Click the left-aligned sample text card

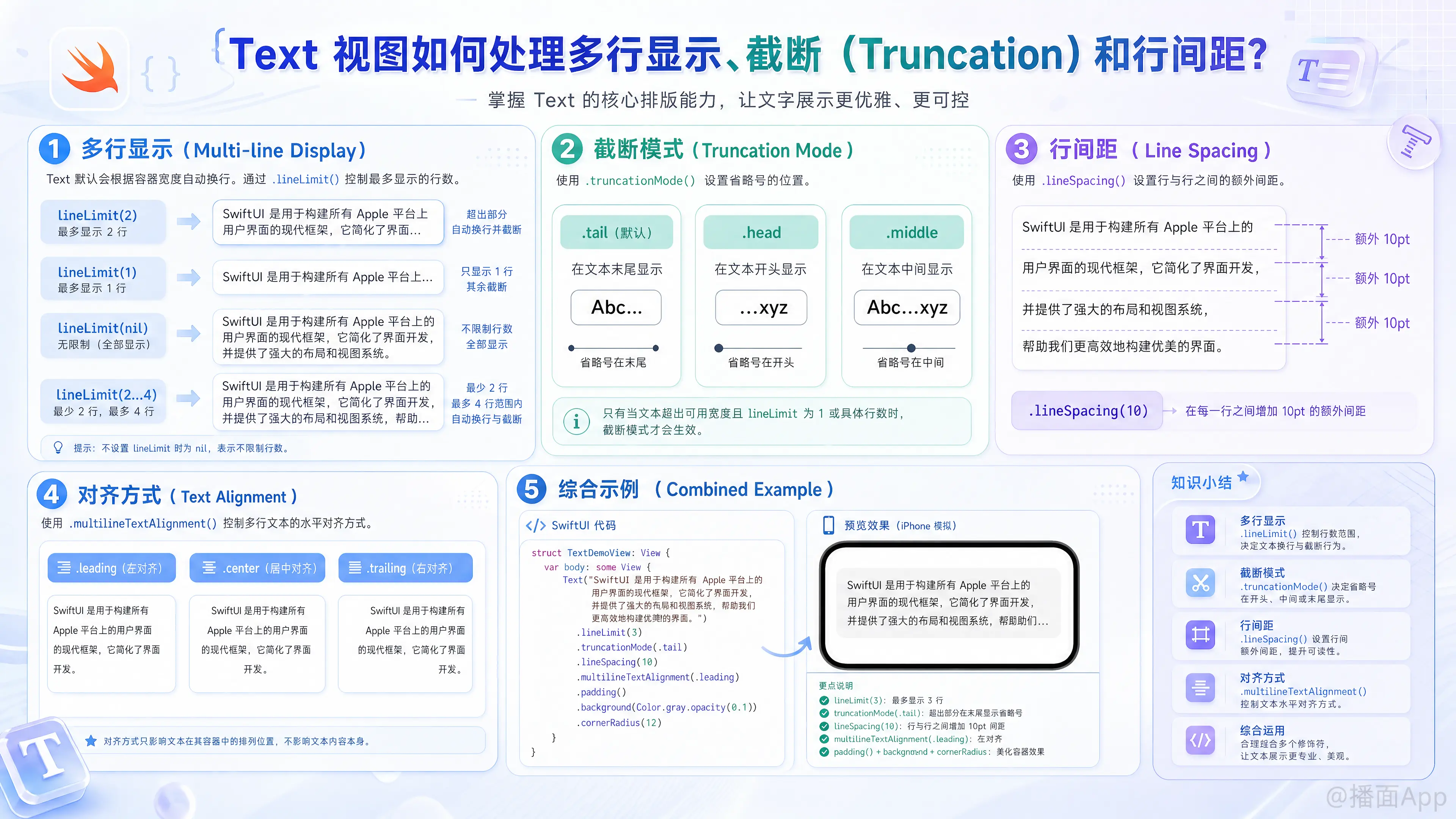[111, 643]
